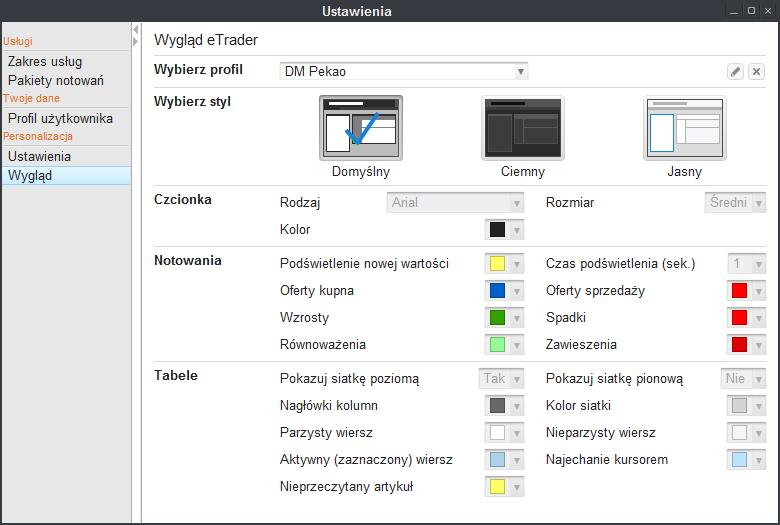
Task: Open Czas podświetlenia seconds dropdown
Action: point(746,264)
